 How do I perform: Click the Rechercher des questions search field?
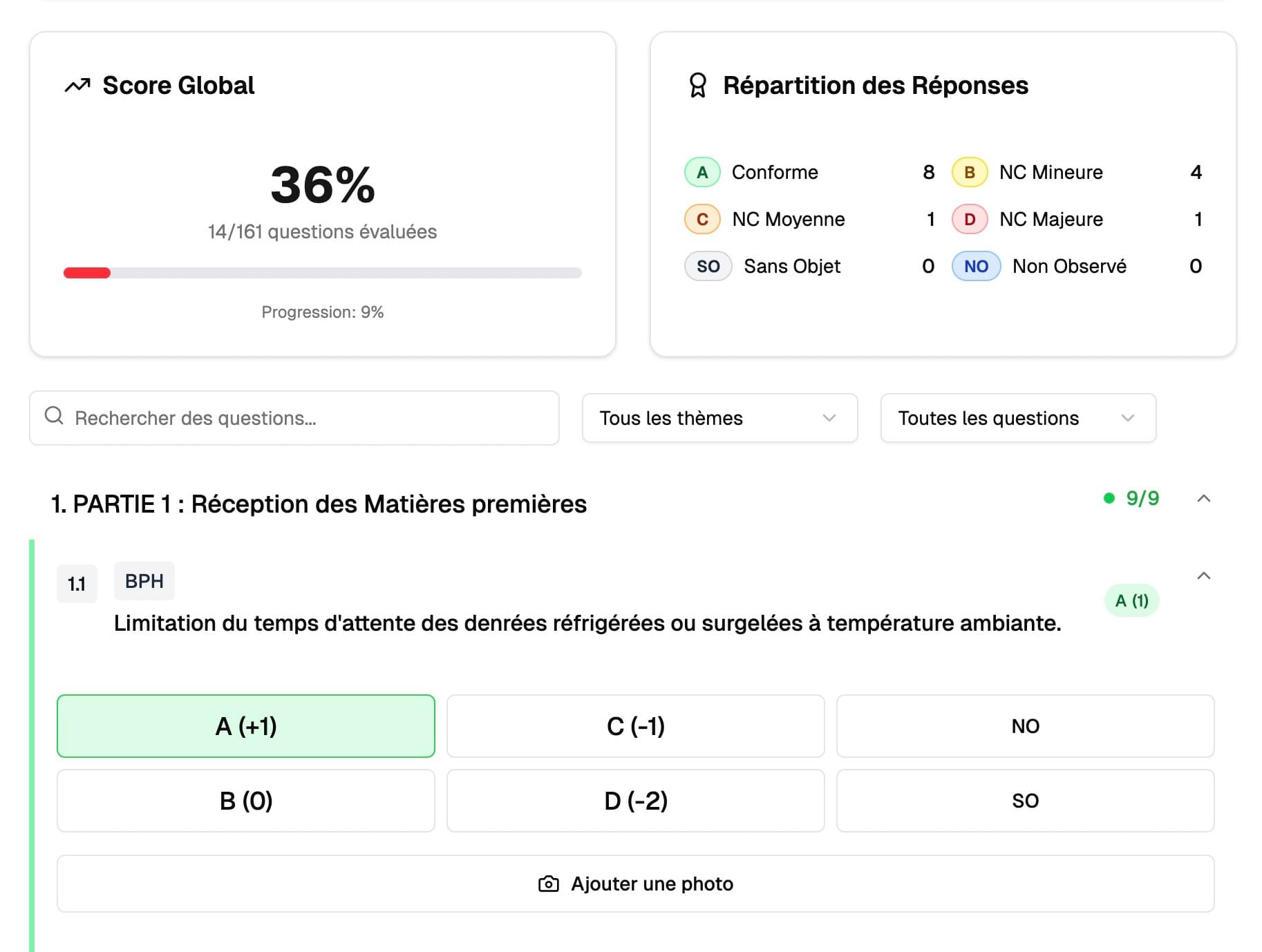pos(304,418)
